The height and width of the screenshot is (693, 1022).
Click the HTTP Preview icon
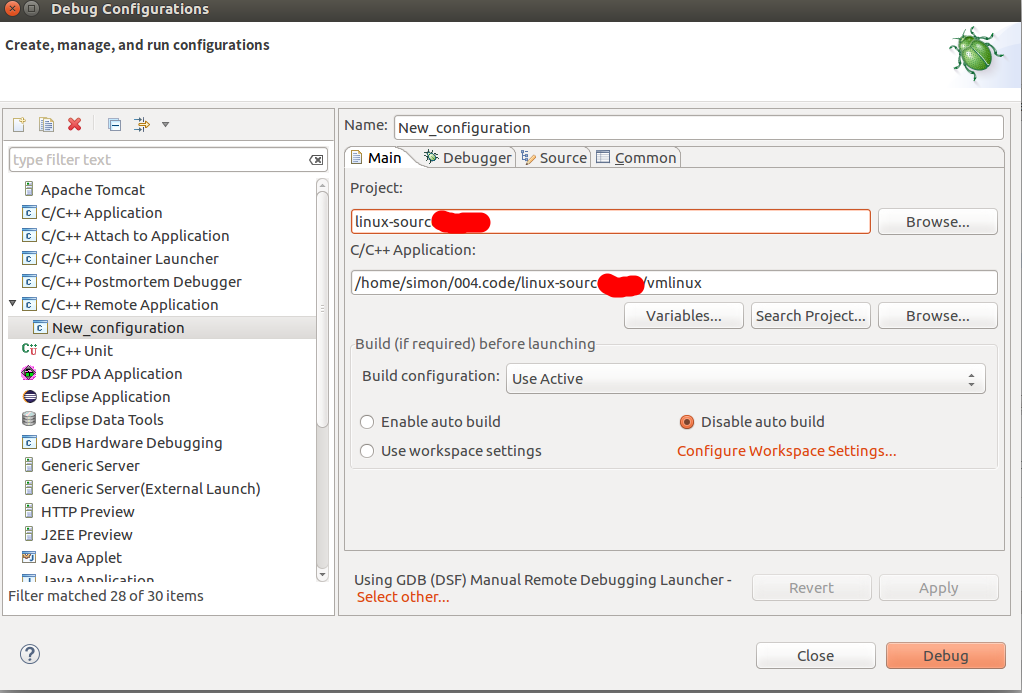pyautogui.click(x=29, y=511)
